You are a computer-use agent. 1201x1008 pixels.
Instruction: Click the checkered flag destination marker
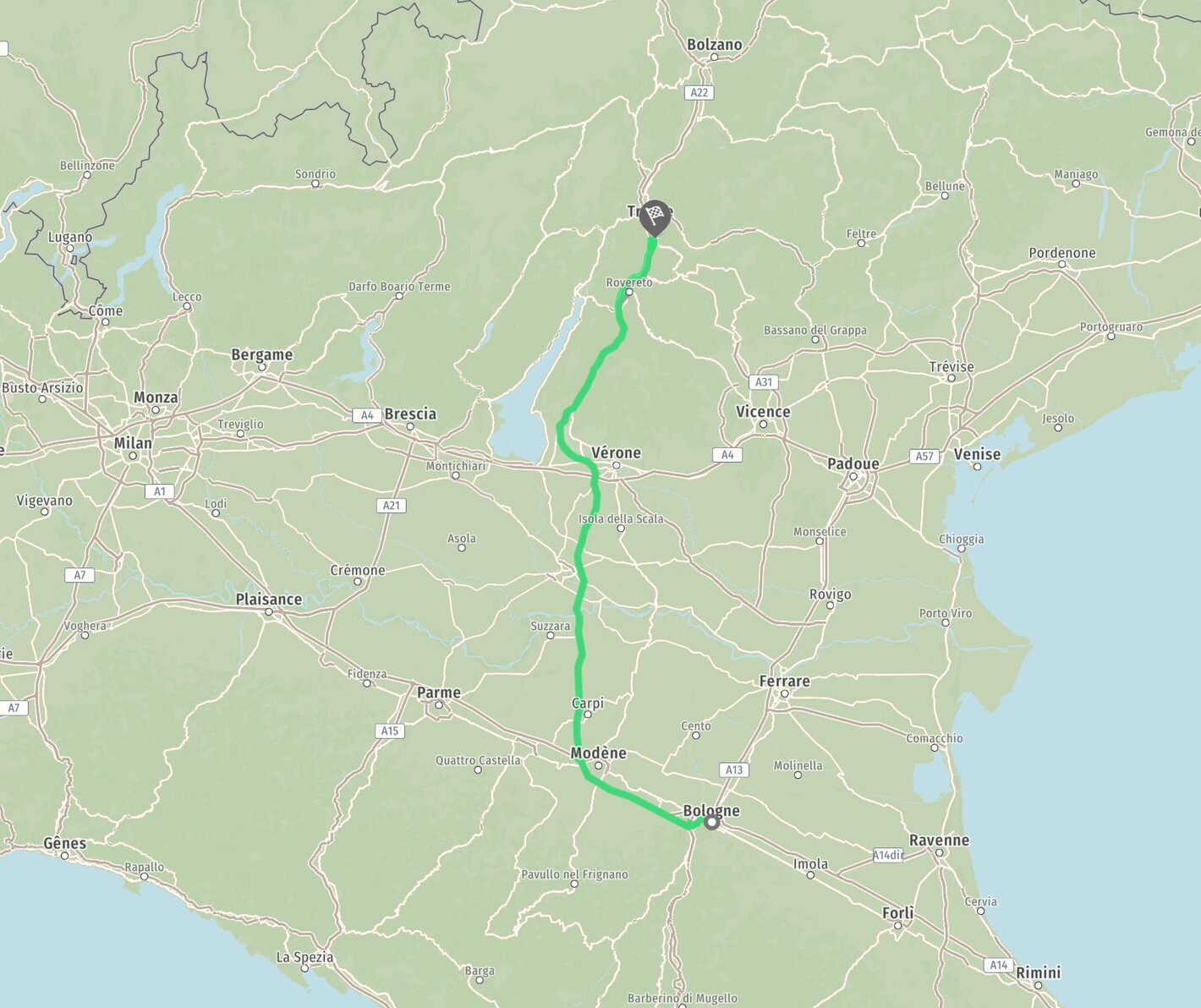click(655, 218)
